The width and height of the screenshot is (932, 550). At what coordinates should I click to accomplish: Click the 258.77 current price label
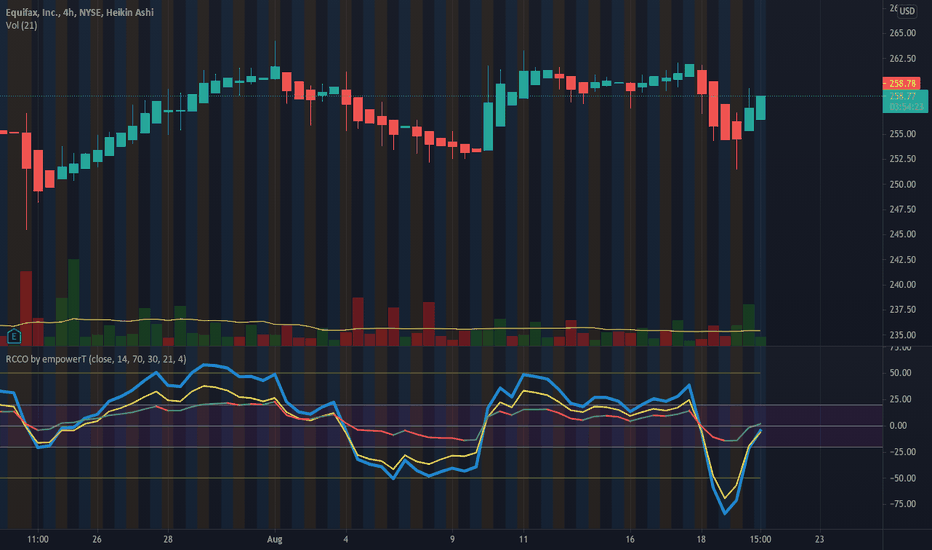click(903, 96)
